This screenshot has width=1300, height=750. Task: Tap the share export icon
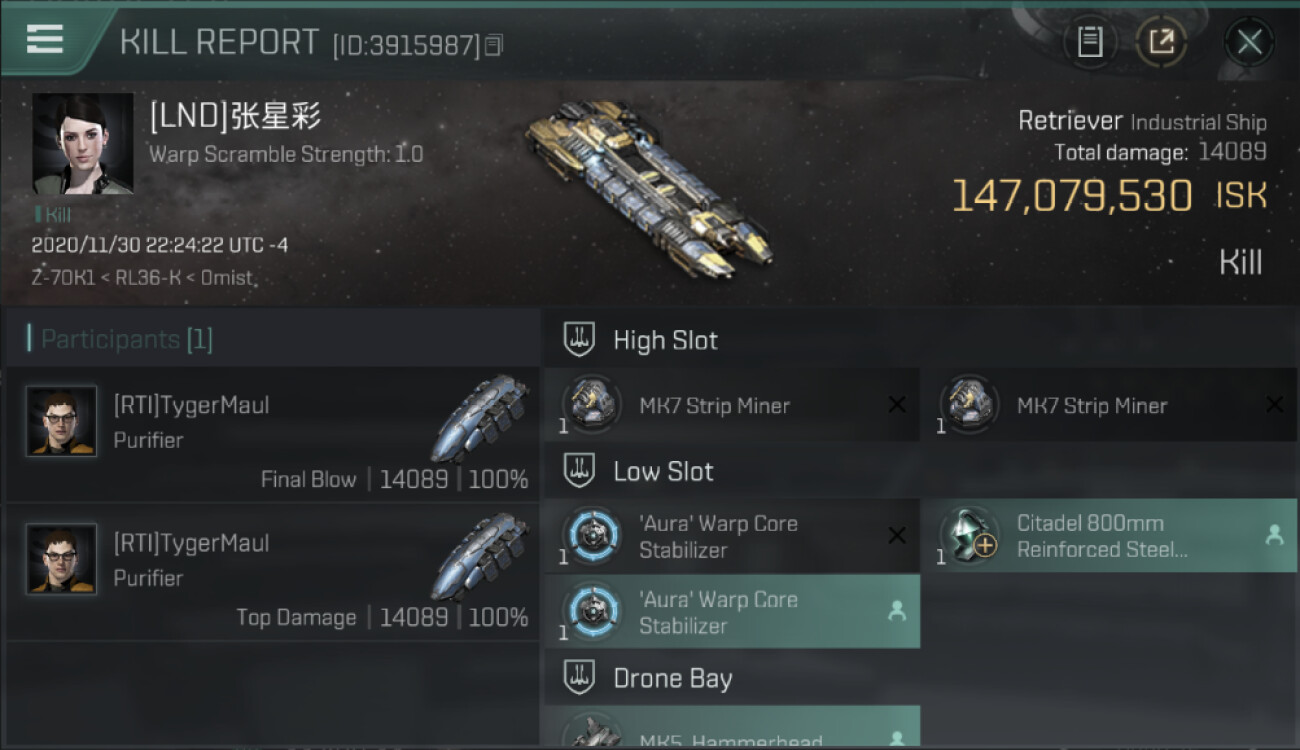[1161, 42]
